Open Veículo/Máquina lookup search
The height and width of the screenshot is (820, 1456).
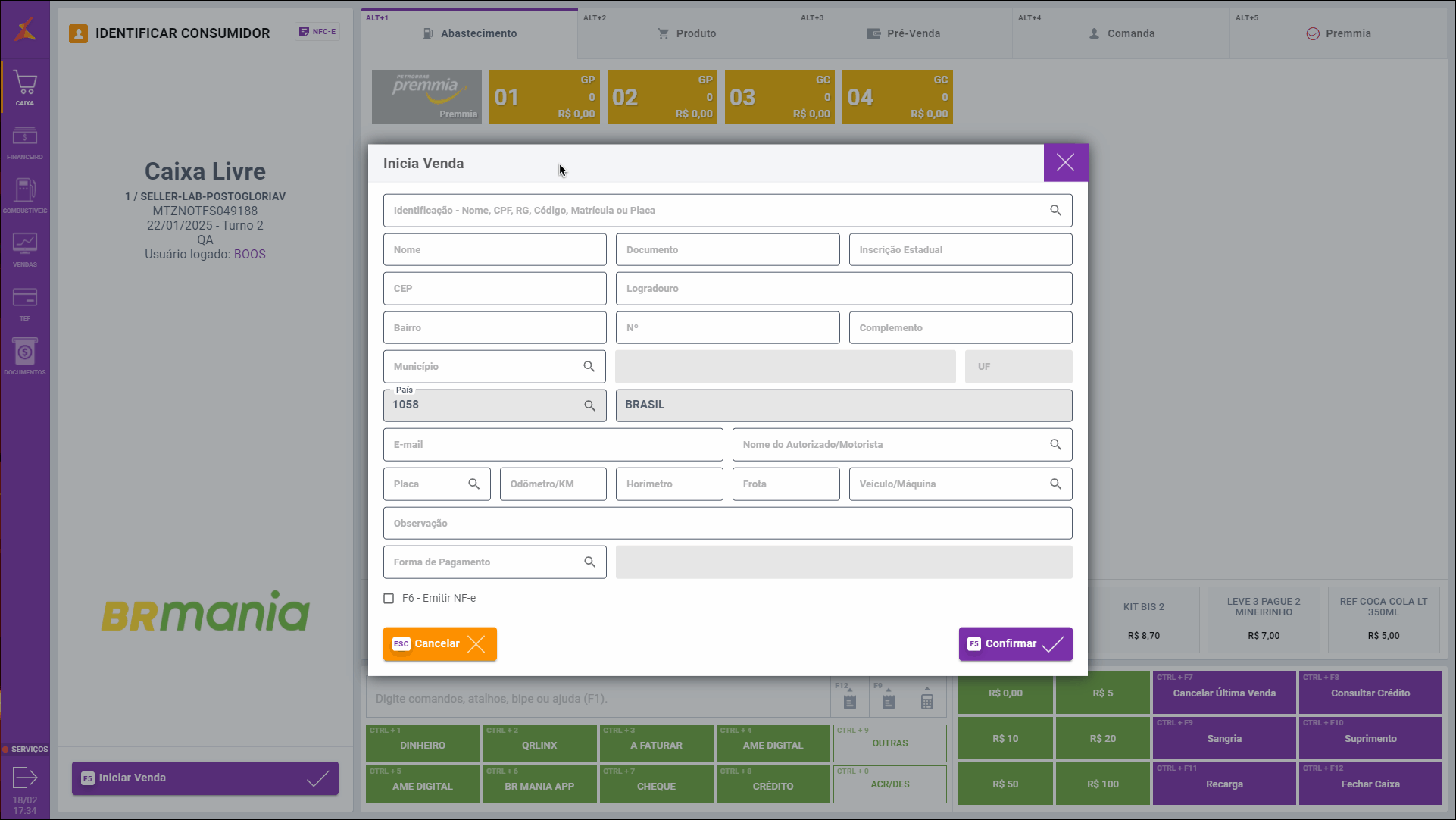(1055, 484)
